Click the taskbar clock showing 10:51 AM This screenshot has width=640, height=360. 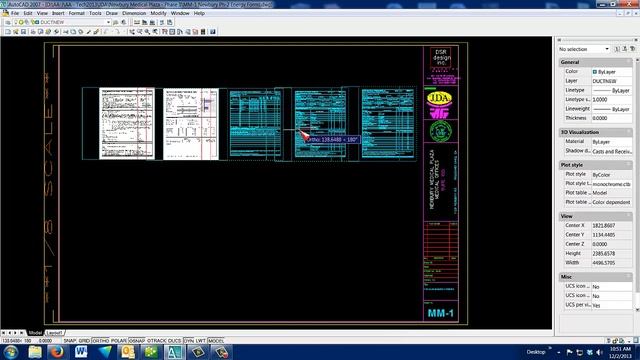(620, 349)
